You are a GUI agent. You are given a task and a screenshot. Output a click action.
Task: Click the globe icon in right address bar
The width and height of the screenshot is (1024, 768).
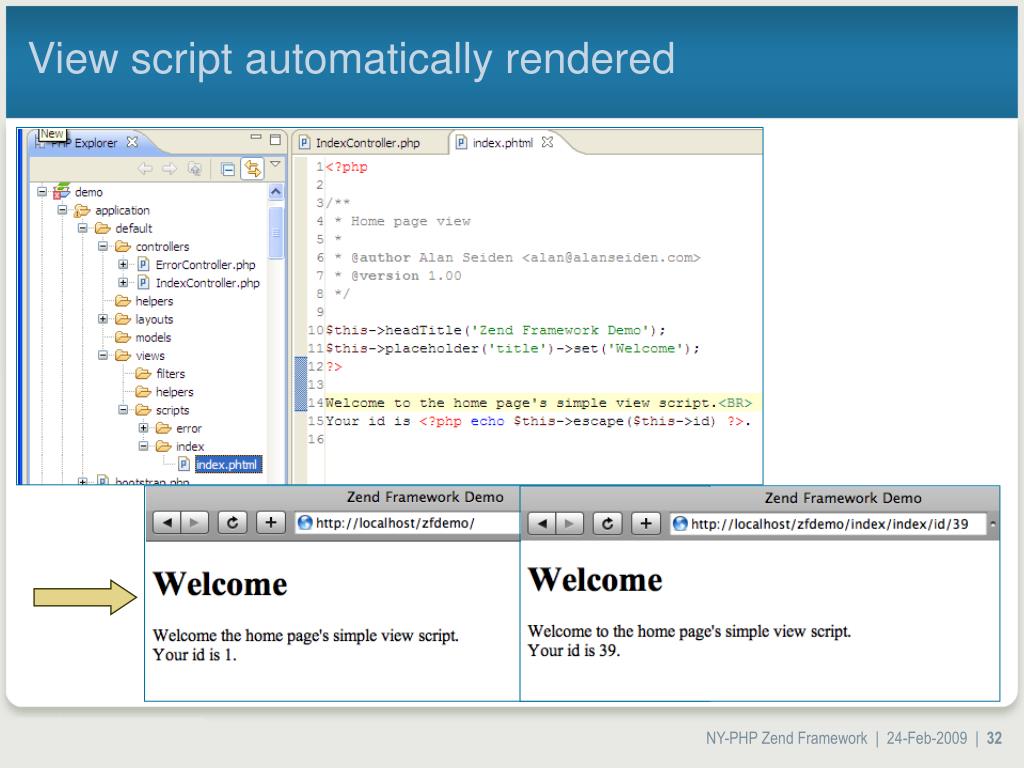(680, 523)
